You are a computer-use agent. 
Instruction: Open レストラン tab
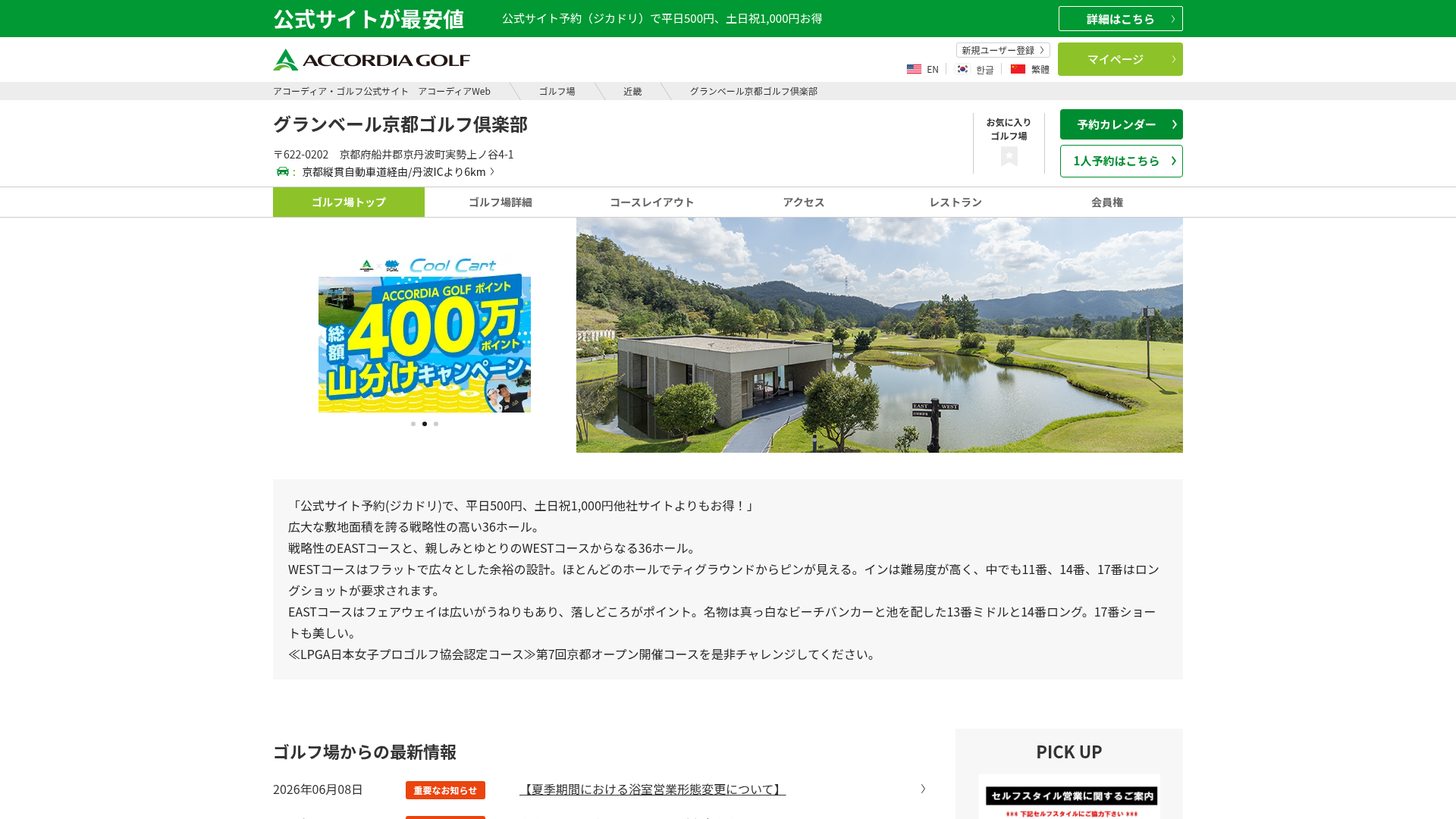click(955, 202)
